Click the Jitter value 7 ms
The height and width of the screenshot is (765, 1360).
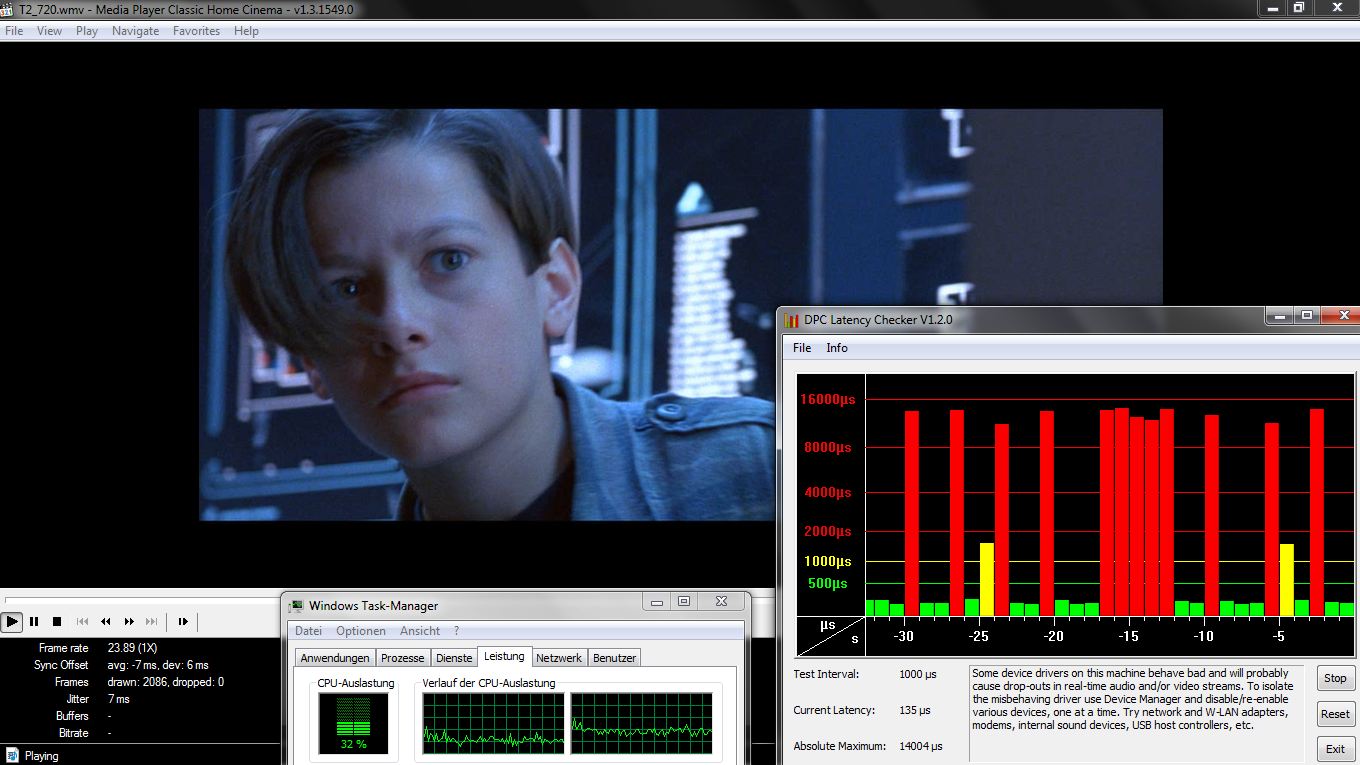118,699
